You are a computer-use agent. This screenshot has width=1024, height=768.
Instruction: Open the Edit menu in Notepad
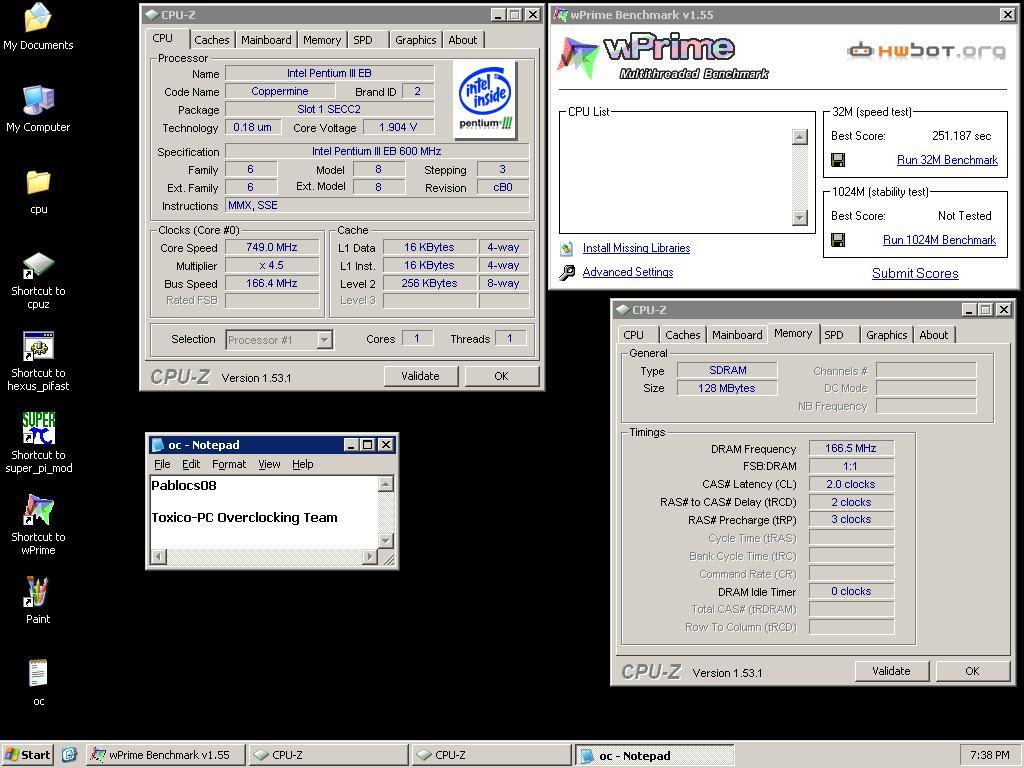click(x=191, y=464)
